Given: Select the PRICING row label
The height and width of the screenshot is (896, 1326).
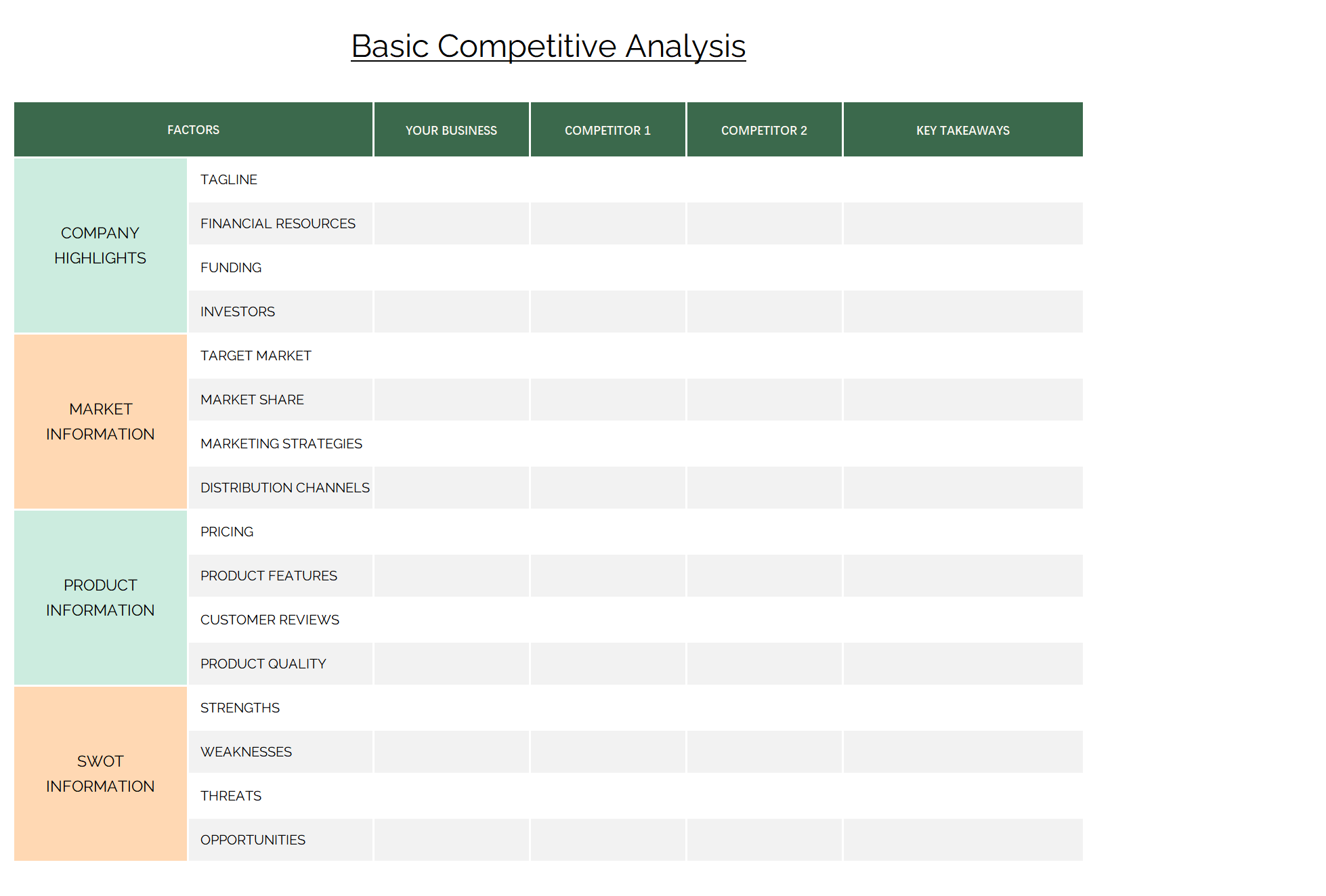Looking at the screenshot, I should [227, 532].
